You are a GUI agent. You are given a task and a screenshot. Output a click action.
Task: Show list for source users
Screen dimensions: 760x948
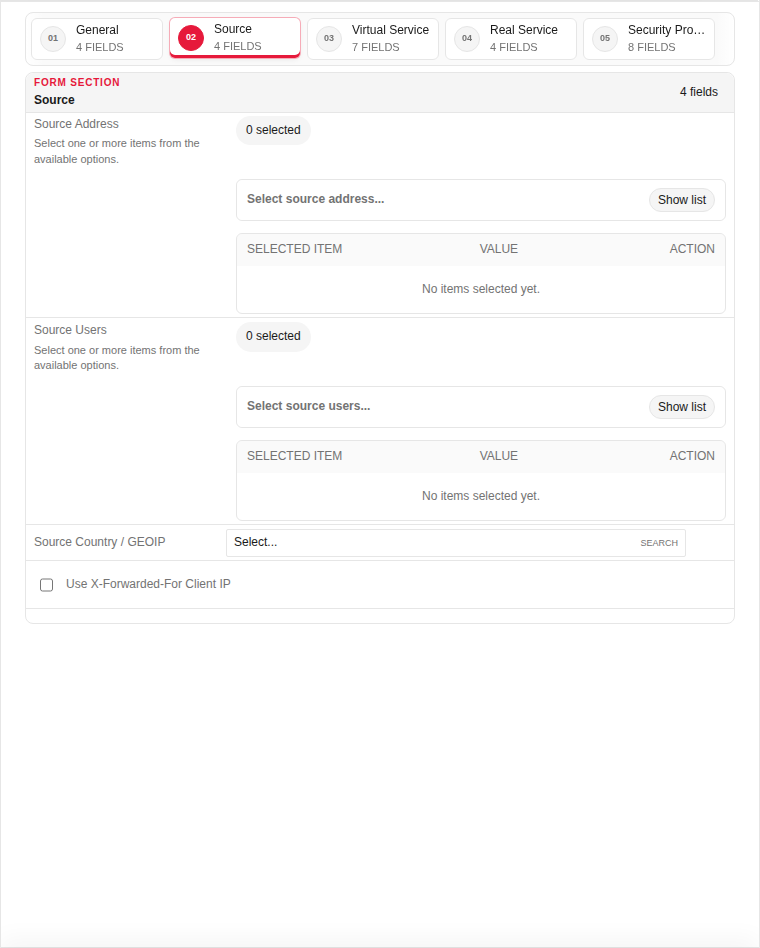(681, 407)
